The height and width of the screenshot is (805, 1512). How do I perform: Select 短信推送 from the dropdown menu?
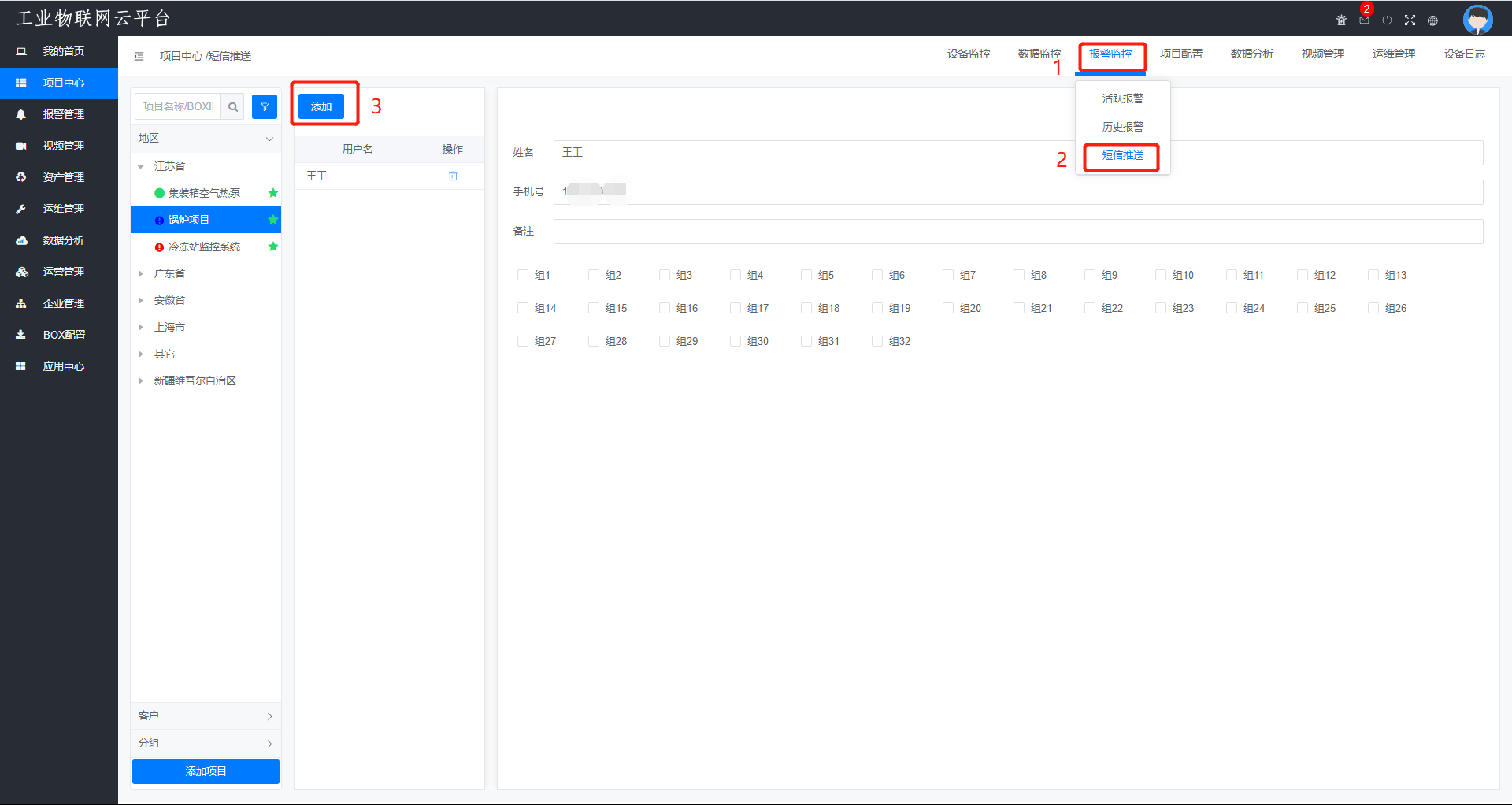[1123, 155]
